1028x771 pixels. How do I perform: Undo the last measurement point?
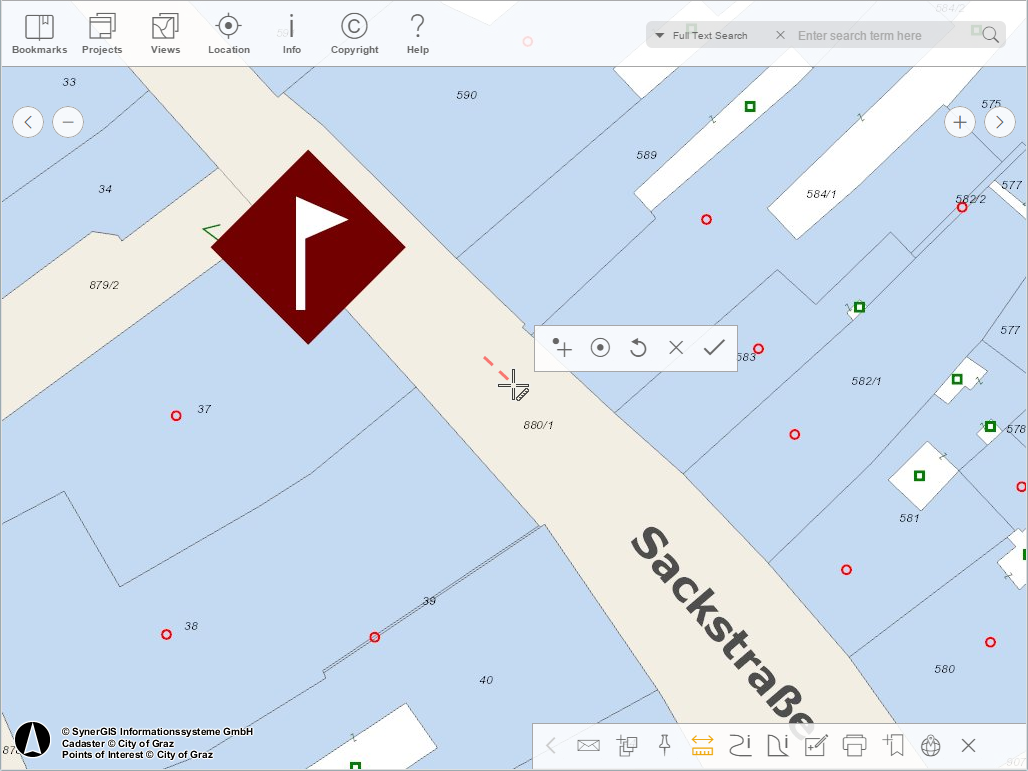click(x=638, y=348)
